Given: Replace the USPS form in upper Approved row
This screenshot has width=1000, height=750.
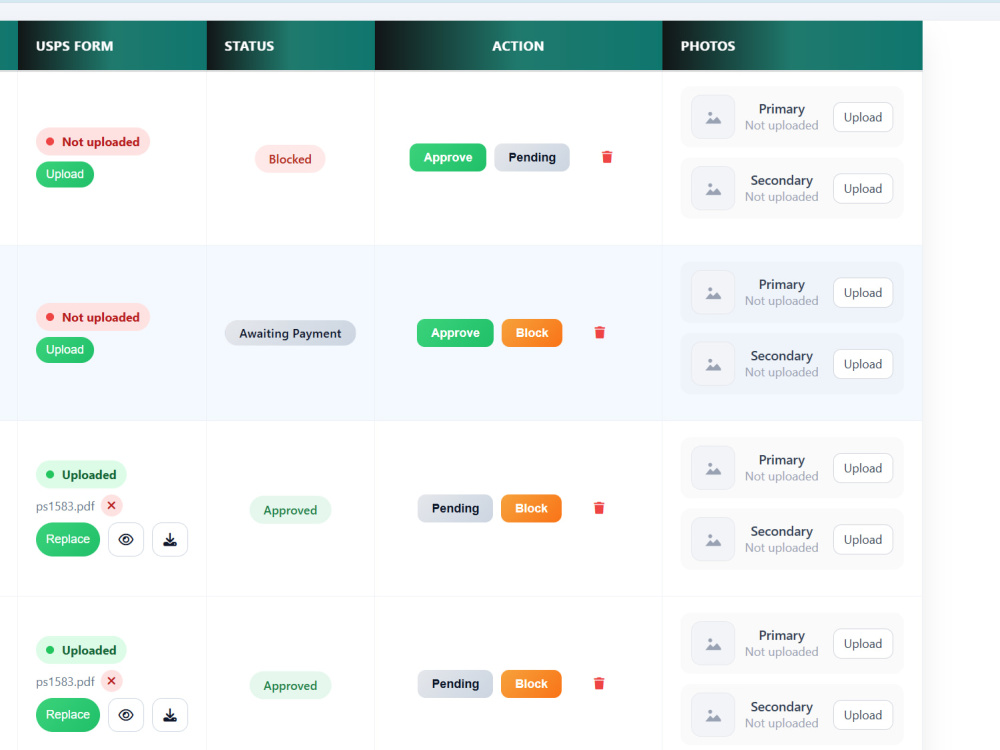Looking at the screenshot, I should [x=68, y=540].
